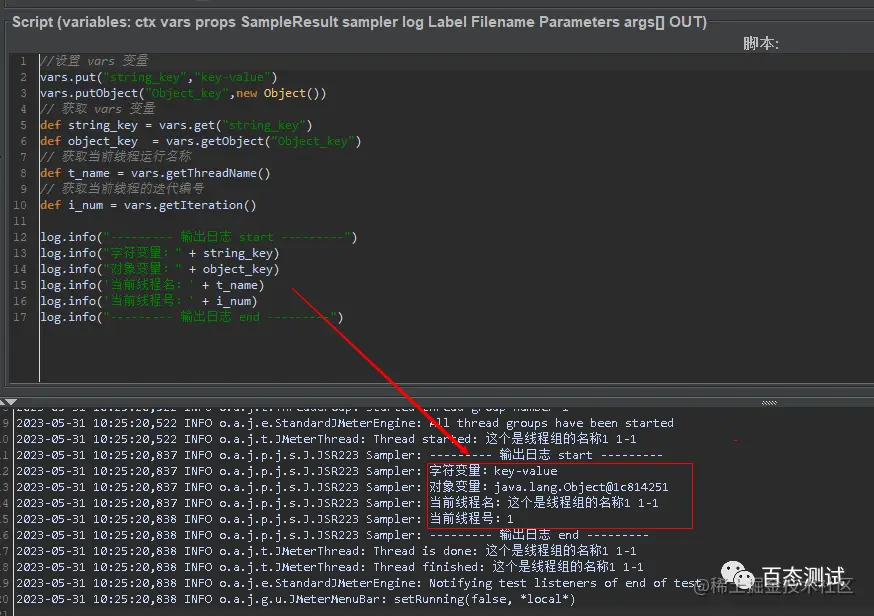Click log entry 'Thread finished: 这个是线程组的名称1 1-1'

329,567
